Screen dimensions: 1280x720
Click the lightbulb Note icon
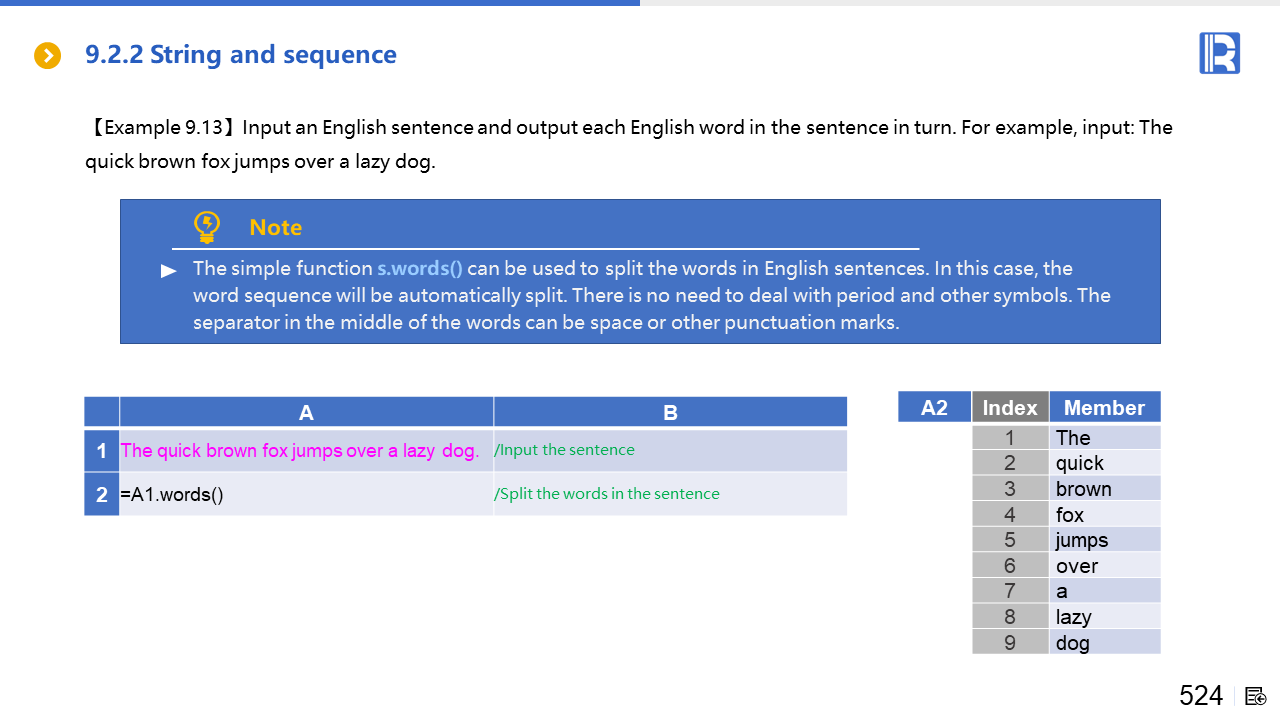point(207,227)
